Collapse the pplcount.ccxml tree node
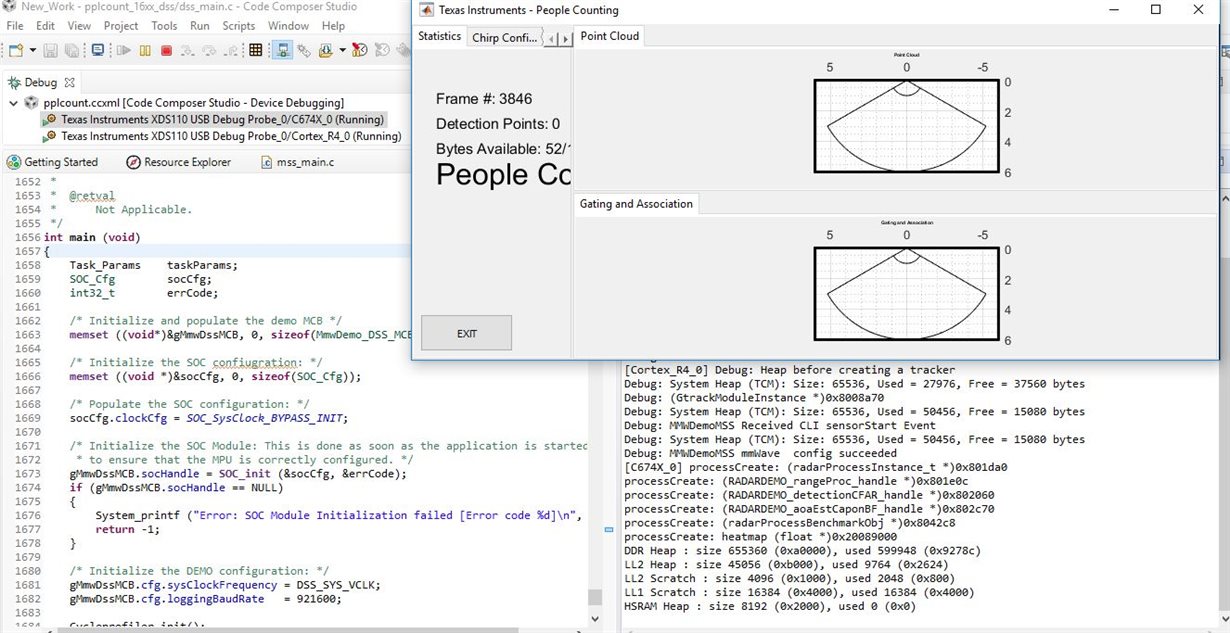This screenshot has height=633, width=1230. coord(13,103)
